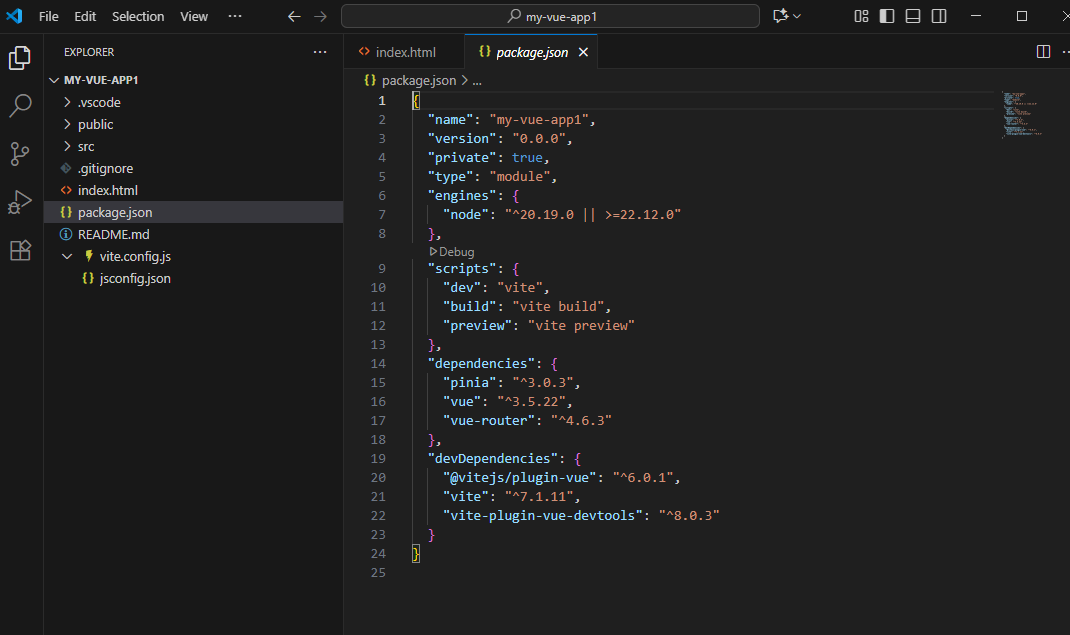Open README.md in the explorer
Image resolution: width=1070 pixels, height=635 pixels.
tap(194, 234)
